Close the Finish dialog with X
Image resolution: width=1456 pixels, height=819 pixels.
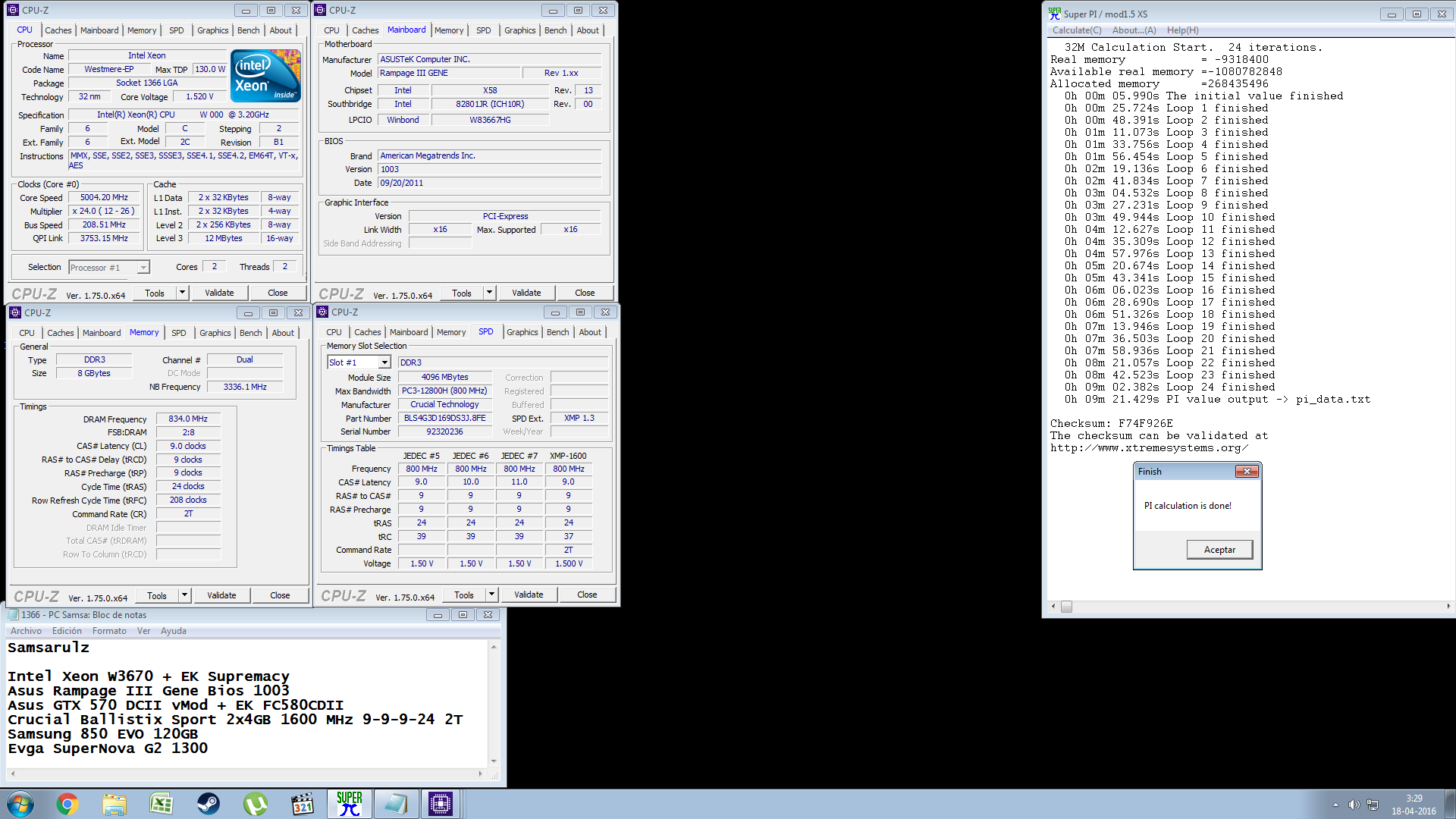coord(1247,472)
